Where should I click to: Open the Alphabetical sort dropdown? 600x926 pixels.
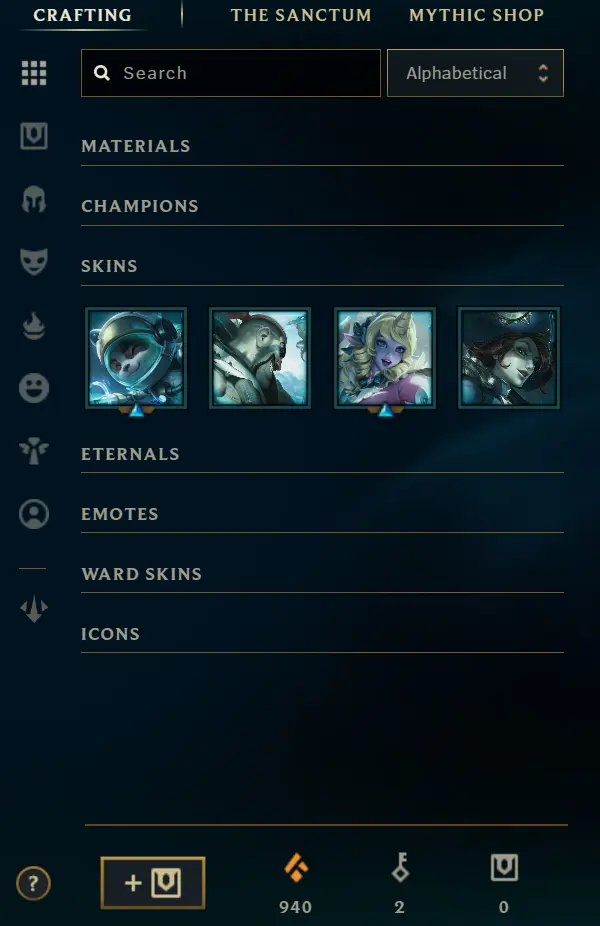tap(475, 73)
